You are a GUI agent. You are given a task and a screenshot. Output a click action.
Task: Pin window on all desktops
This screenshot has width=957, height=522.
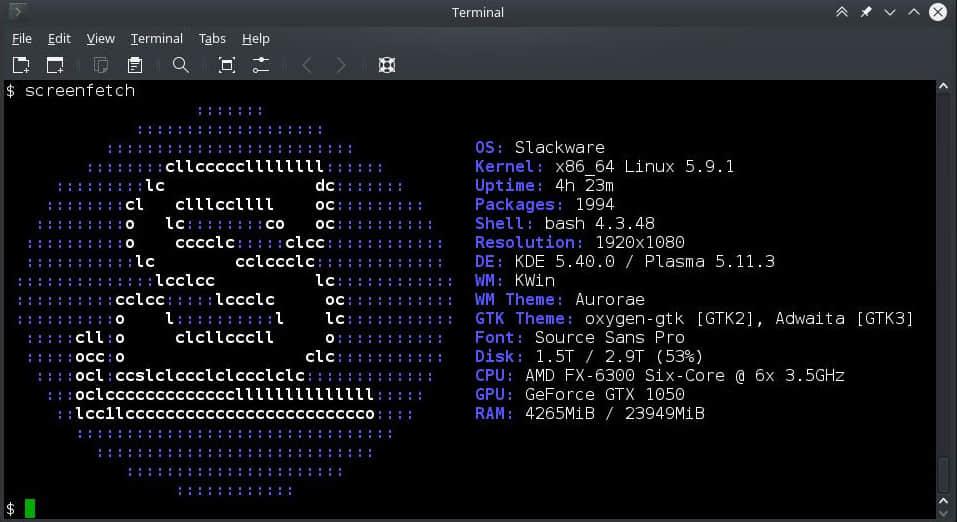pos(866,12)
